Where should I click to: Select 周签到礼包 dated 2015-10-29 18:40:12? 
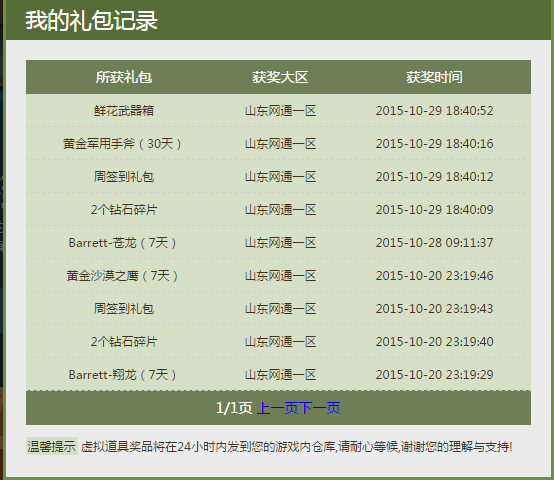tap(124, 177)
